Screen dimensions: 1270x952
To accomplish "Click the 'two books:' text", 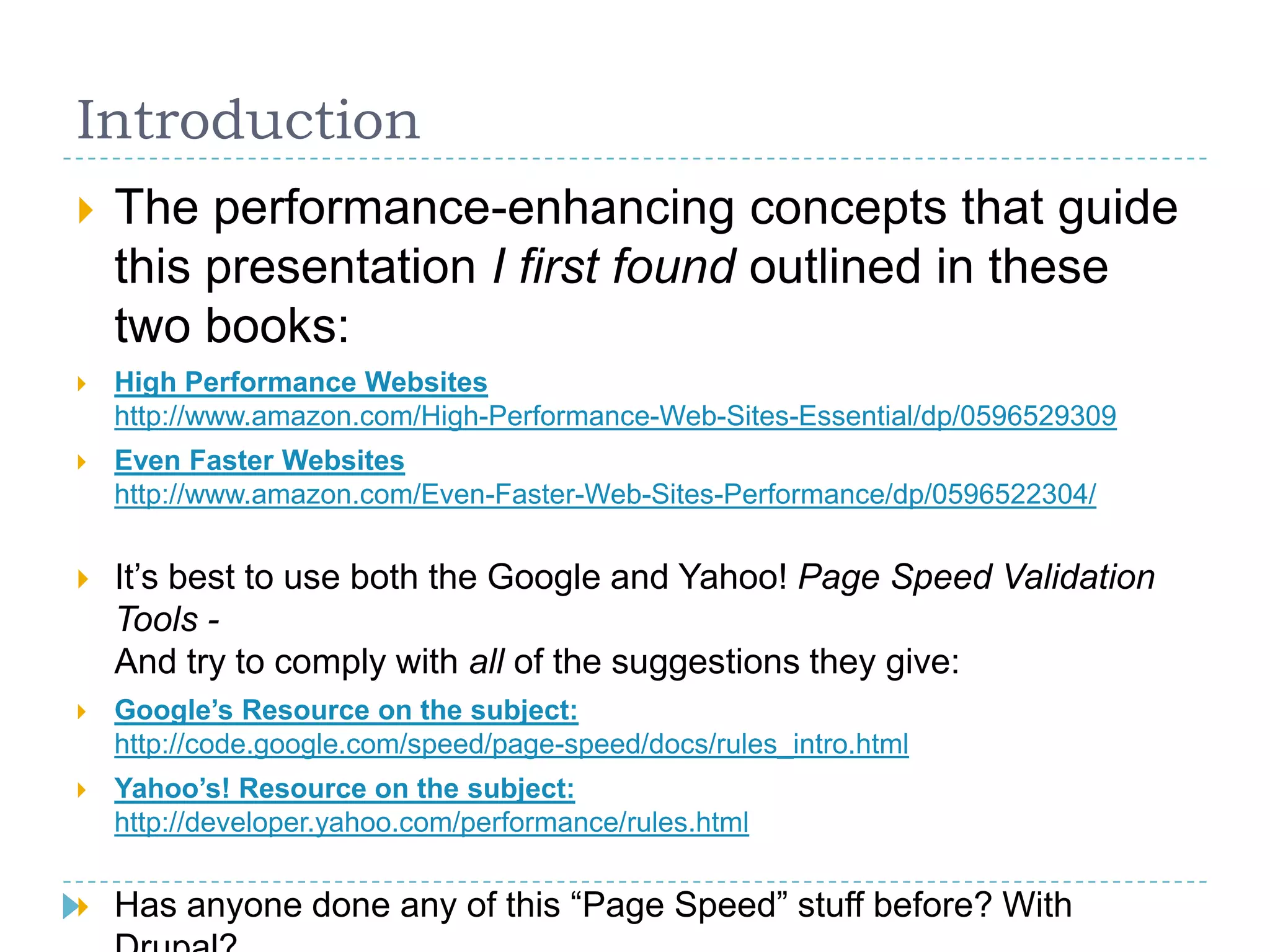I will point(232,326).
